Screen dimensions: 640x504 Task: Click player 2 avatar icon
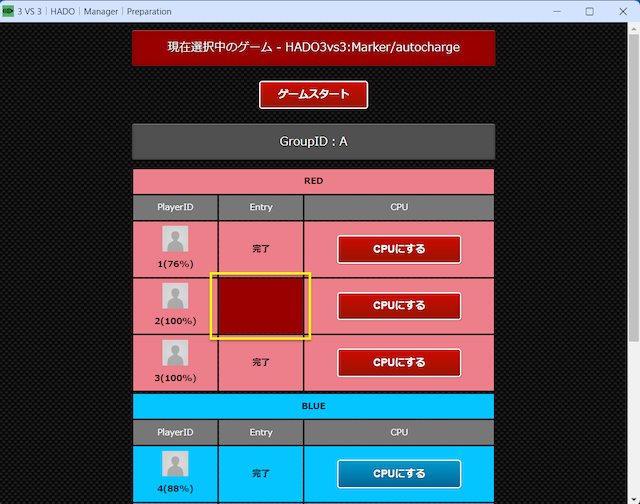pyautogui.click(x=176, y=297)
